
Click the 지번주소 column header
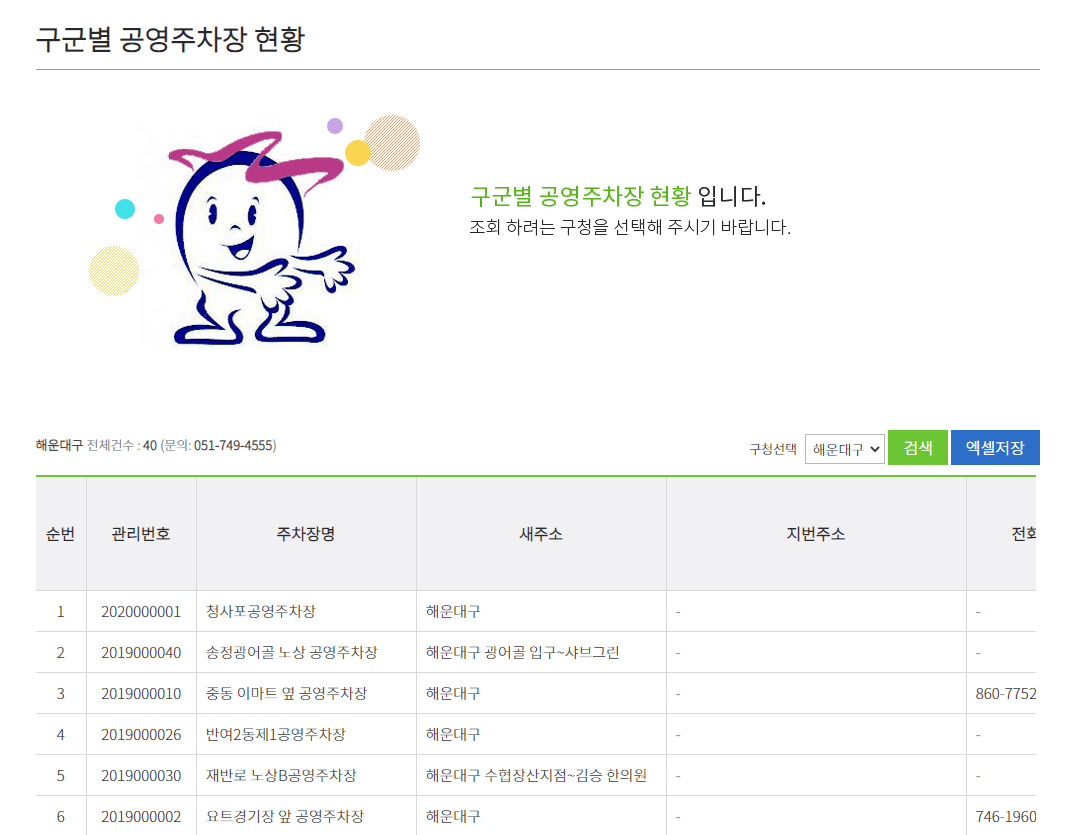tap(816, 533)
